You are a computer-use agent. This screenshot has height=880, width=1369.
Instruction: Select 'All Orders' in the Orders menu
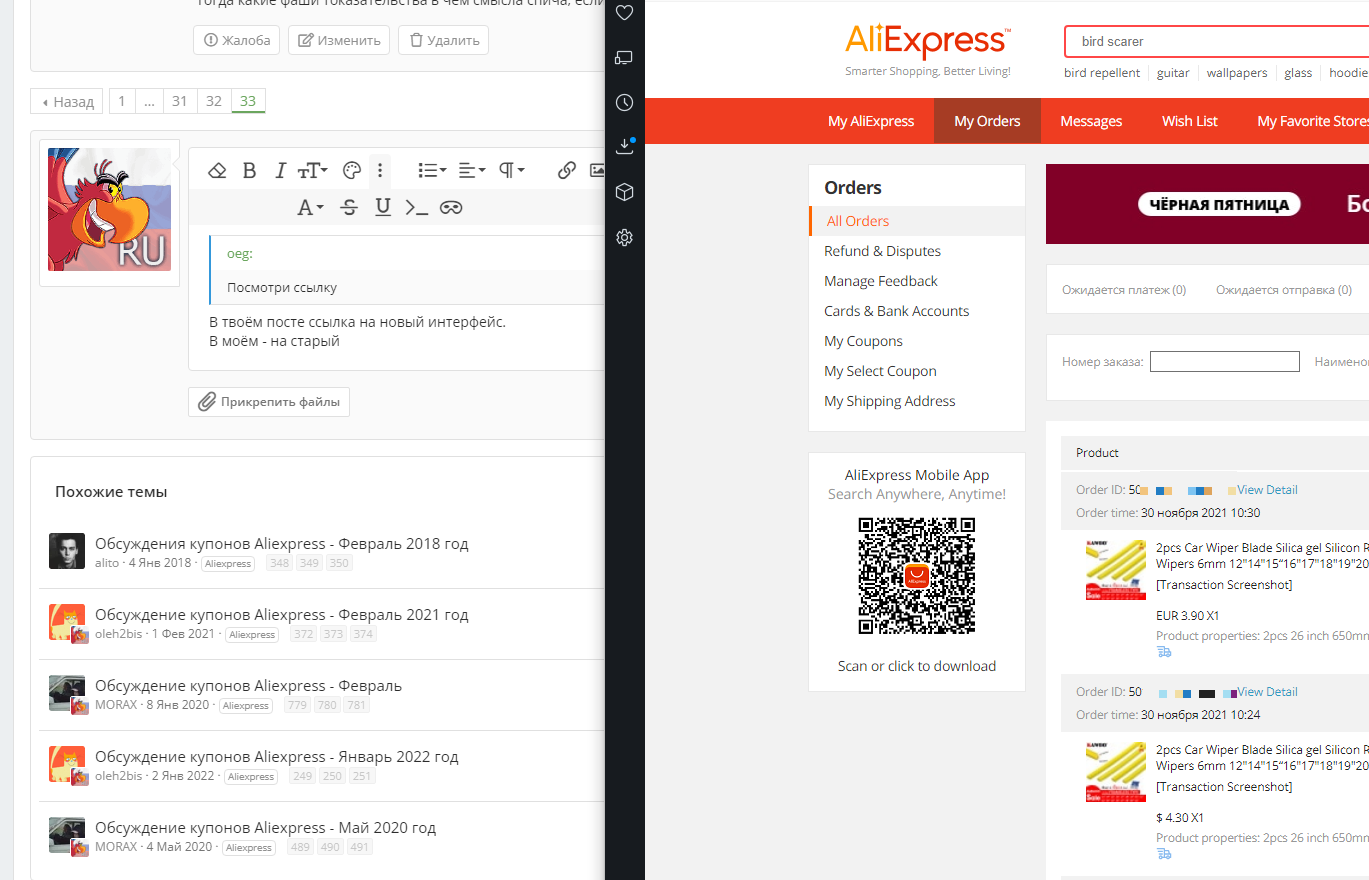[917, 221]
